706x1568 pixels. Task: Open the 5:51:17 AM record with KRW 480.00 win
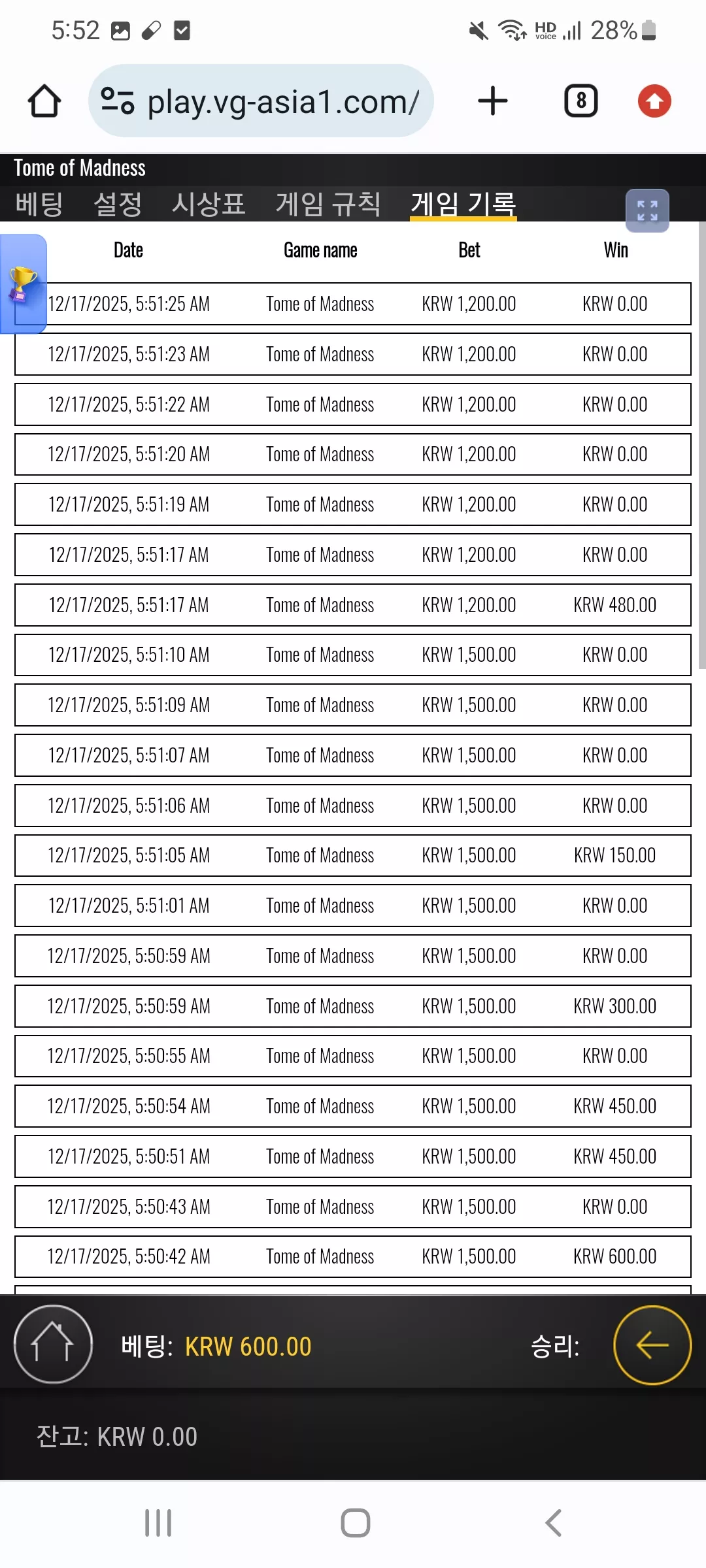(353, 605)
